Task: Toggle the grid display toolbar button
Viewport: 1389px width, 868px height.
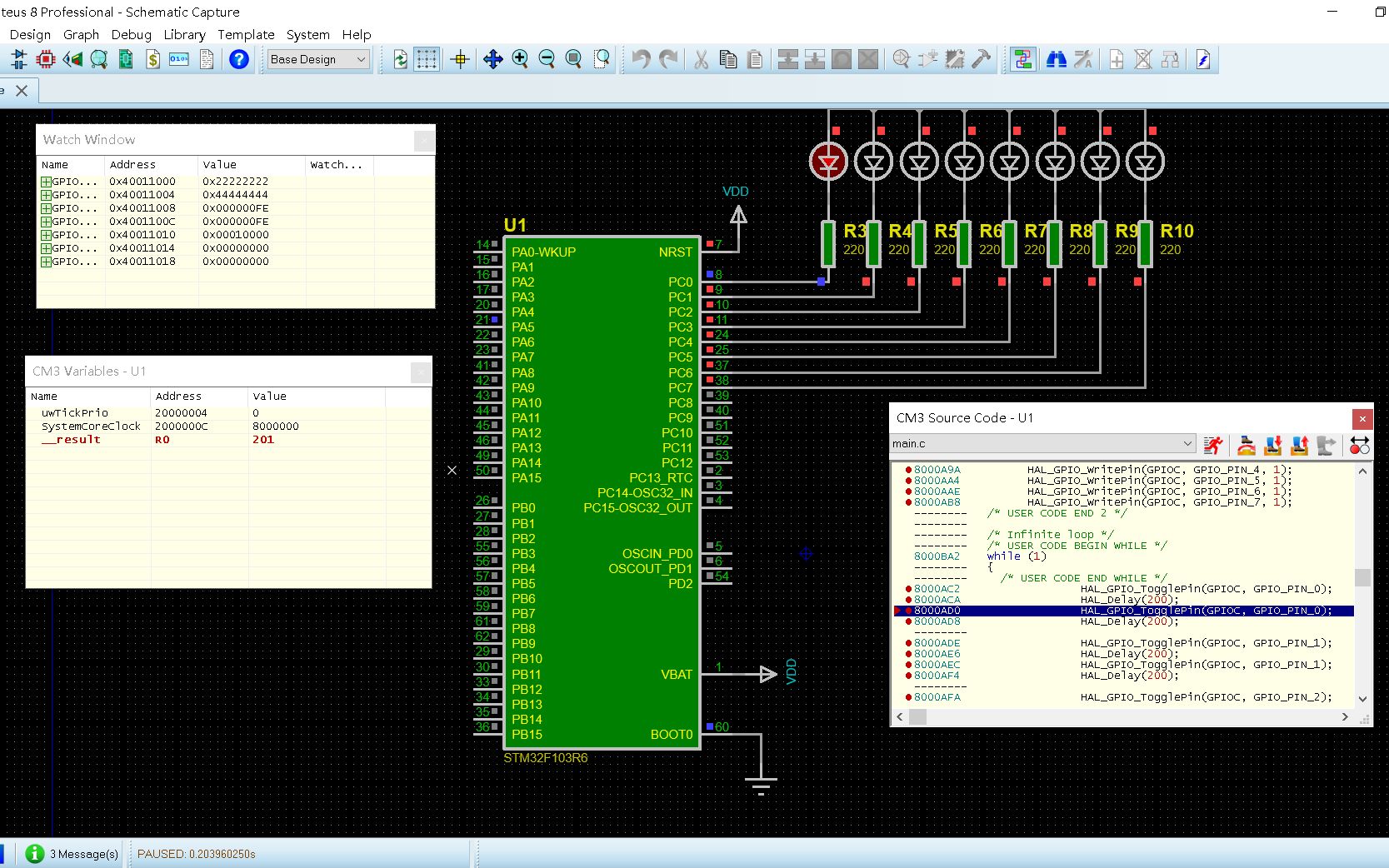Action: (427, 59)
